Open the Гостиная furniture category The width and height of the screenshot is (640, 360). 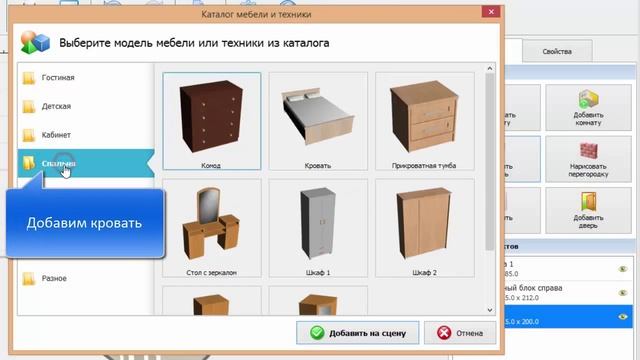click(x=86, y=78)
